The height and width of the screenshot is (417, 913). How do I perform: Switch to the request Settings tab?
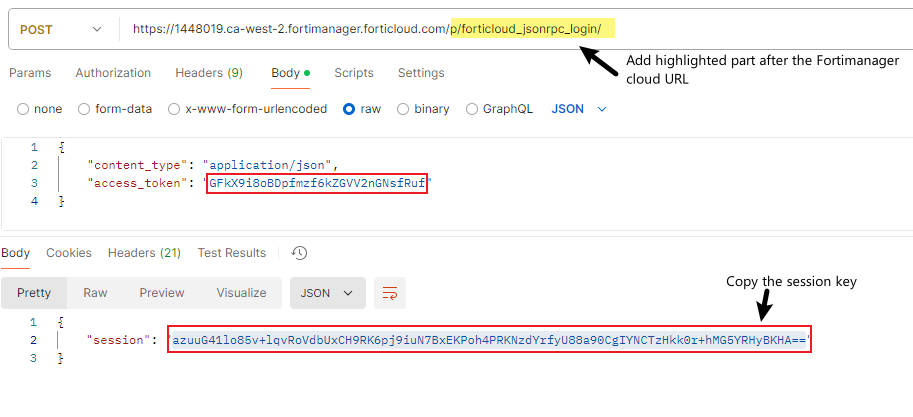[421, 73]
